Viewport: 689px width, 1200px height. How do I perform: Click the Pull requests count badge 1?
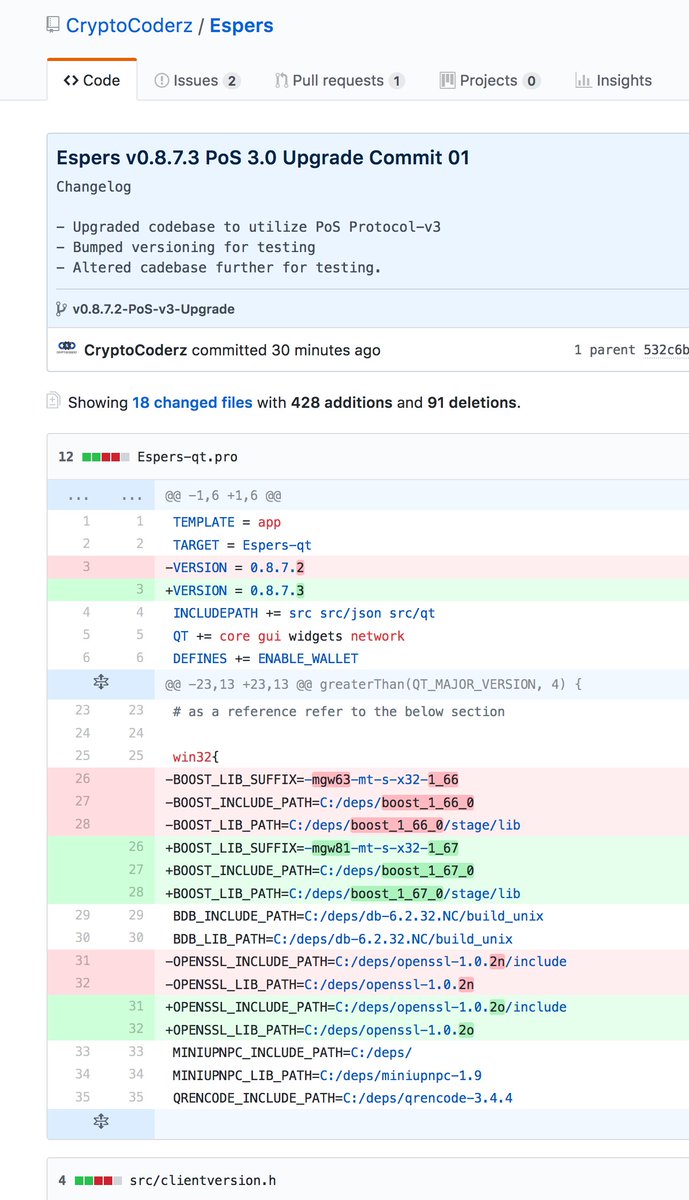pyautogui.click(x=396, y=81)
